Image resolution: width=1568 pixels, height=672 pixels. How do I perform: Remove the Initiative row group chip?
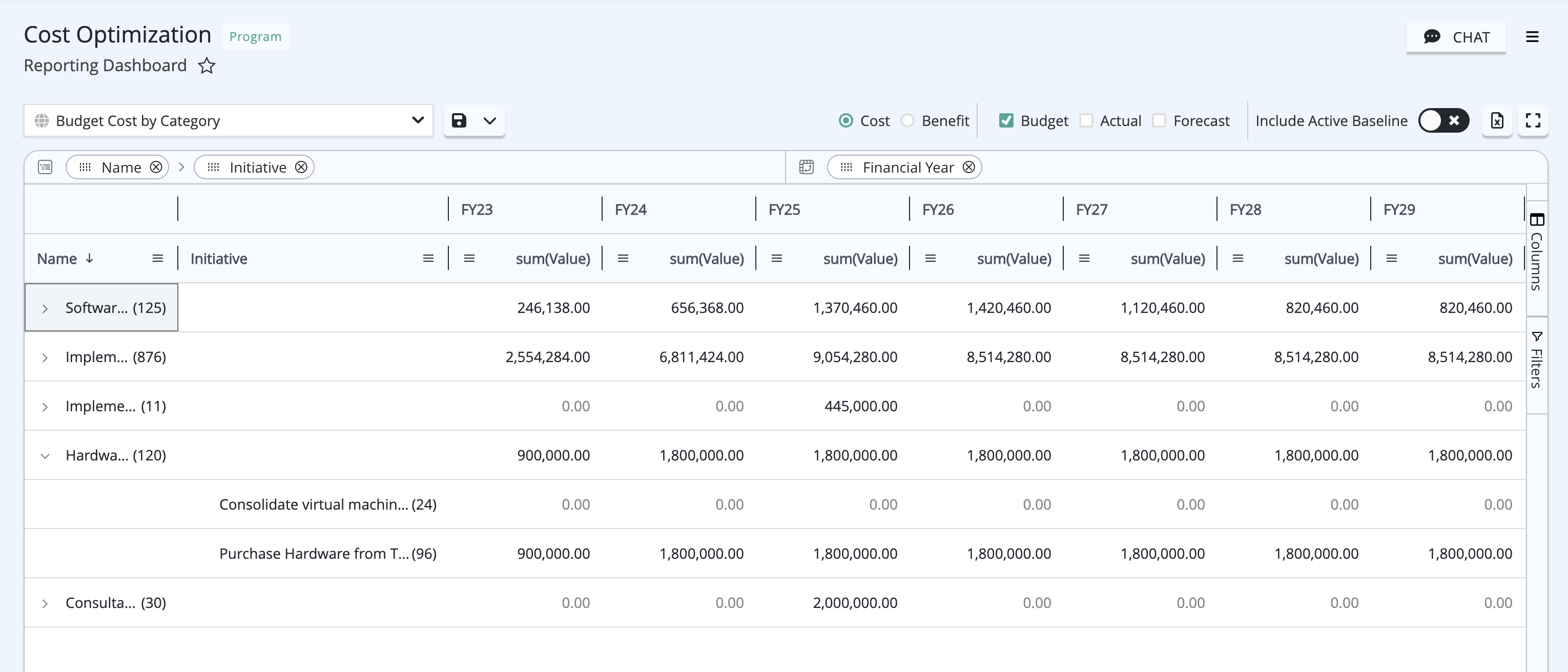[301, 167]
